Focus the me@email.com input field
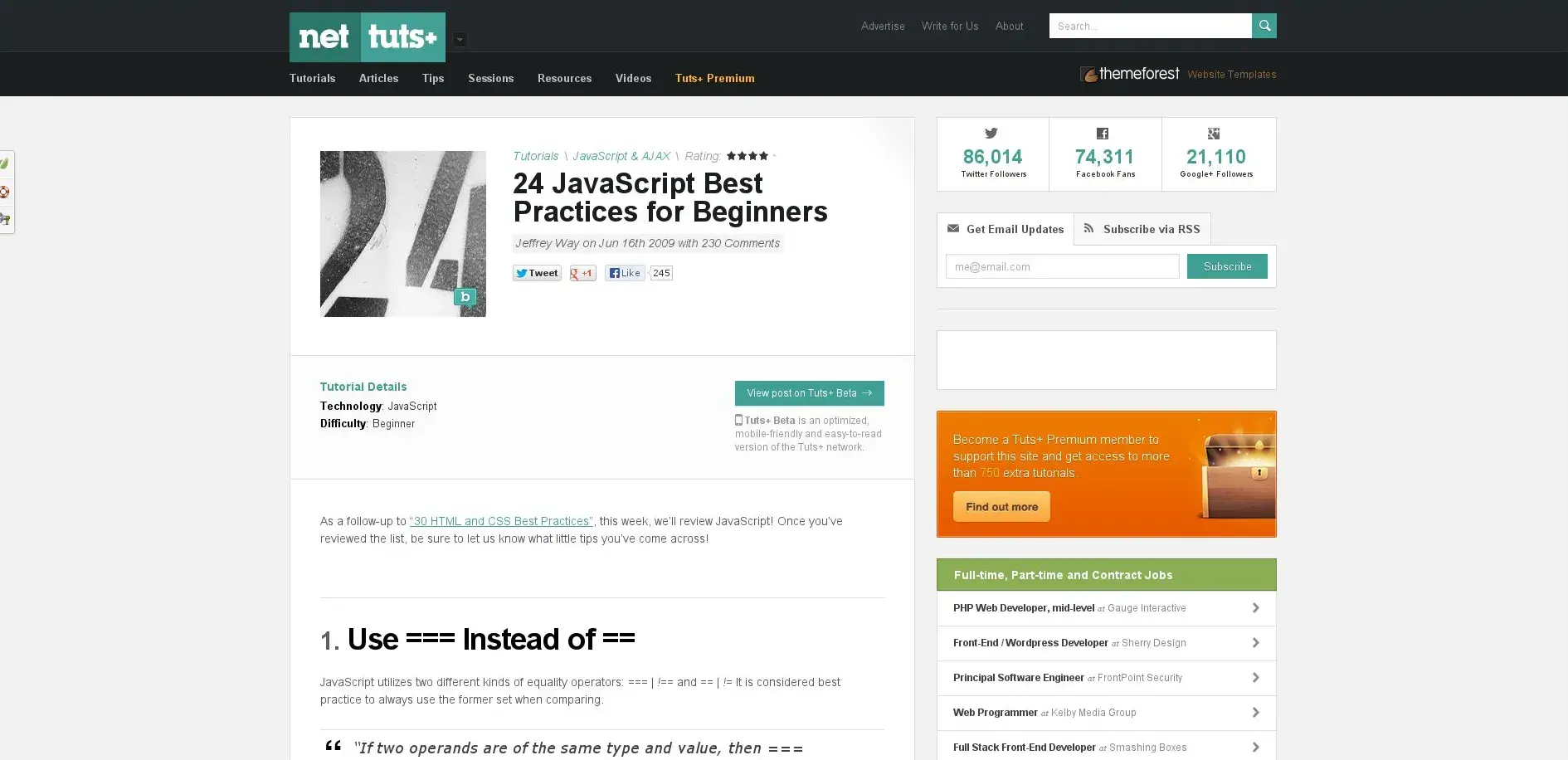The height and width of the screenshot is (760, 1568). [x=1062, y=266]
